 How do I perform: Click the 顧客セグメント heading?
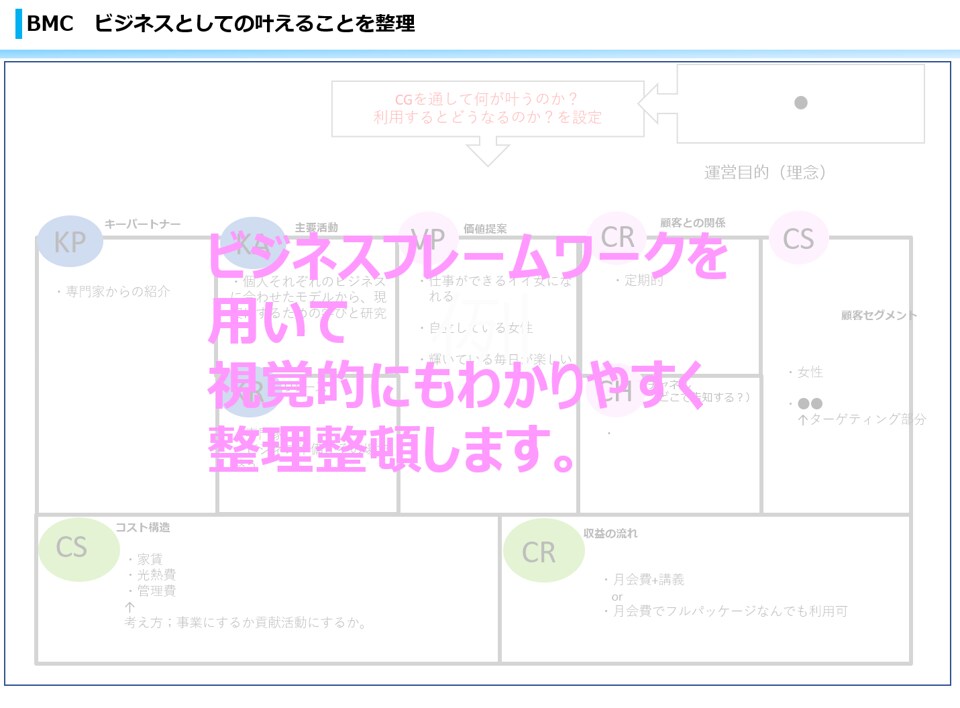[x=879, y=315]
